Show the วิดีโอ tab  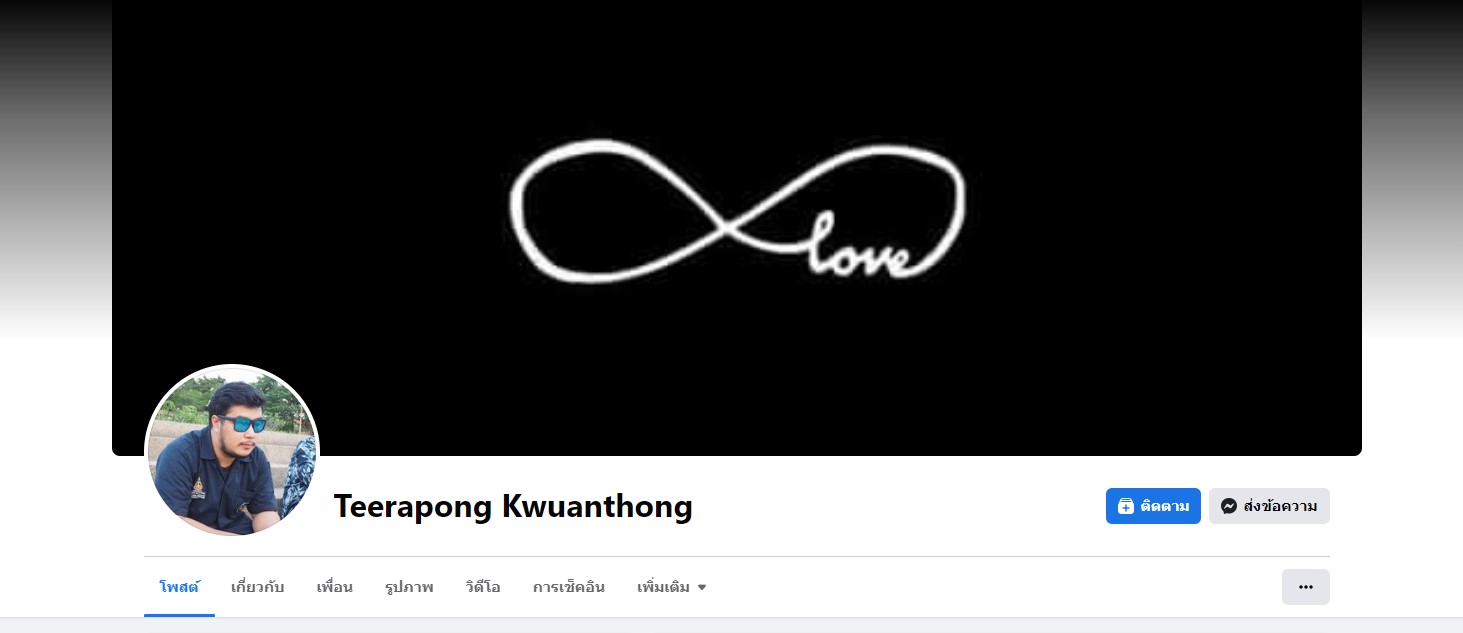pyautogui.click(x=483, y=587)
